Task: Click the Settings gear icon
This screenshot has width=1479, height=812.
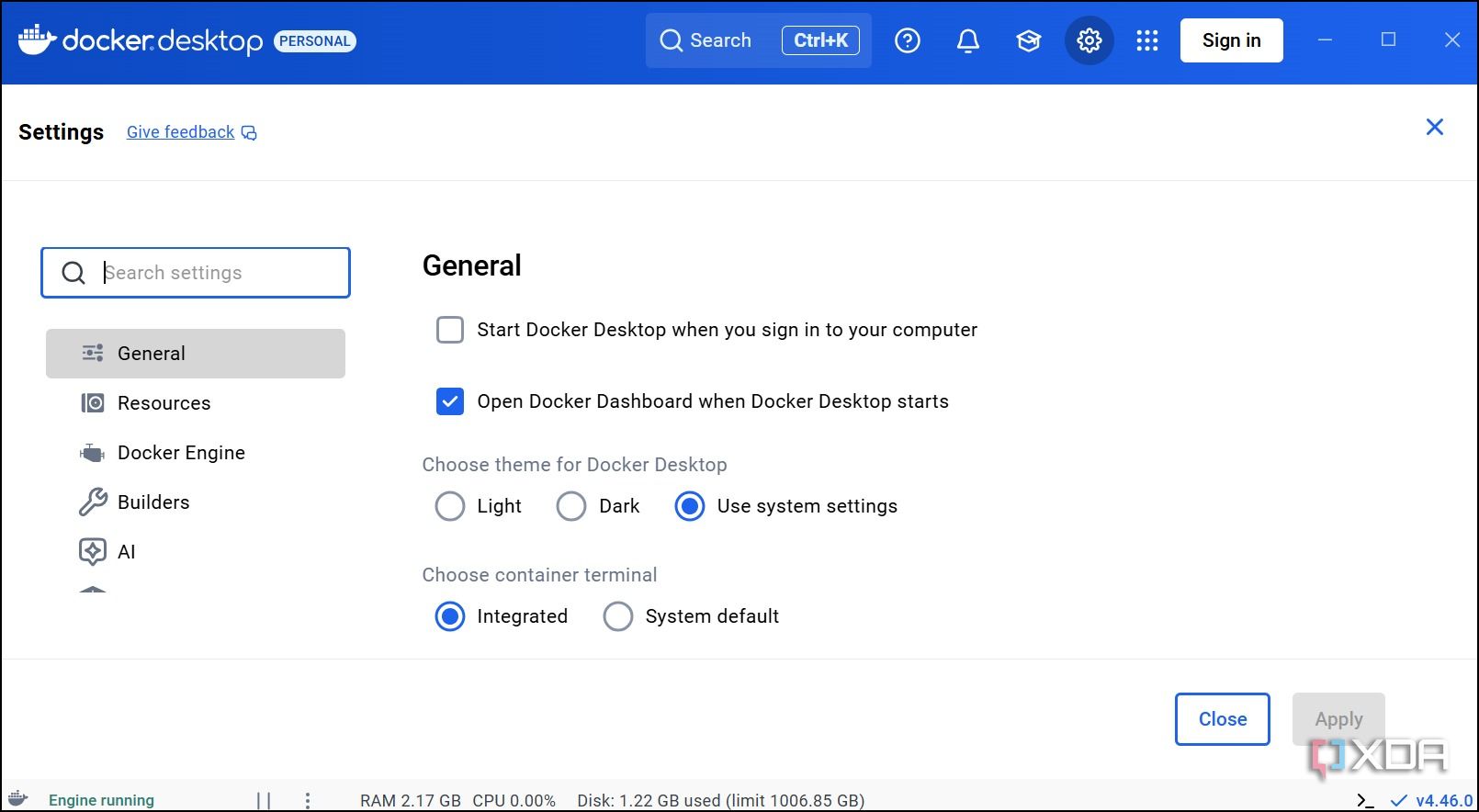Action: pos(1089,40)
